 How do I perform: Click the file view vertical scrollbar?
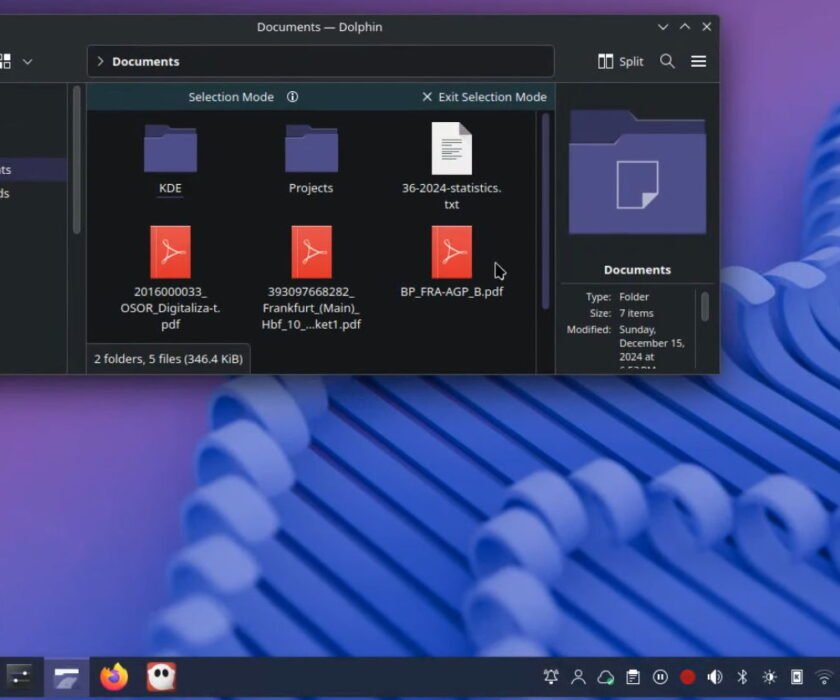545,211
